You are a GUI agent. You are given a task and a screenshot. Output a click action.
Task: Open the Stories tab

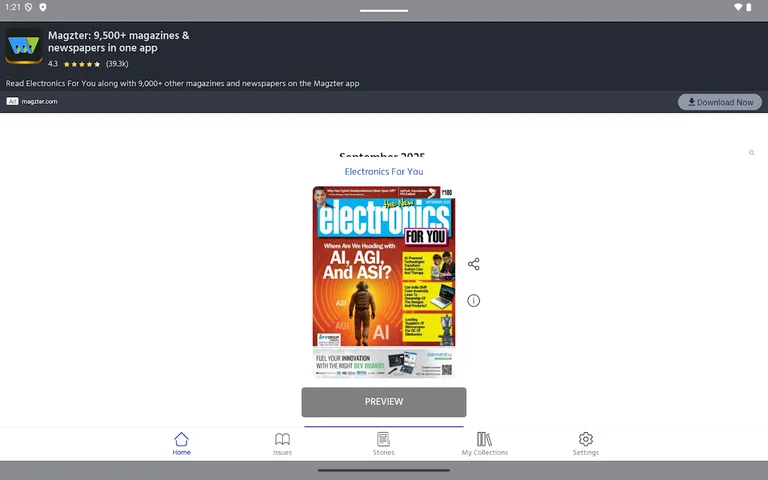(384, 444)
